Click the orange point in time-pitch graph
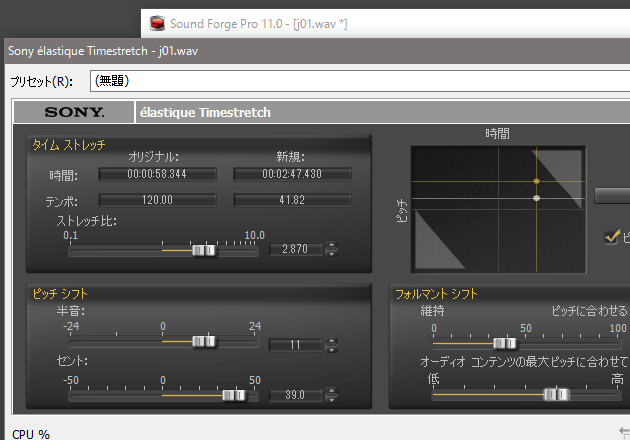This screenshot has width=630, height=440. (536, 181)
